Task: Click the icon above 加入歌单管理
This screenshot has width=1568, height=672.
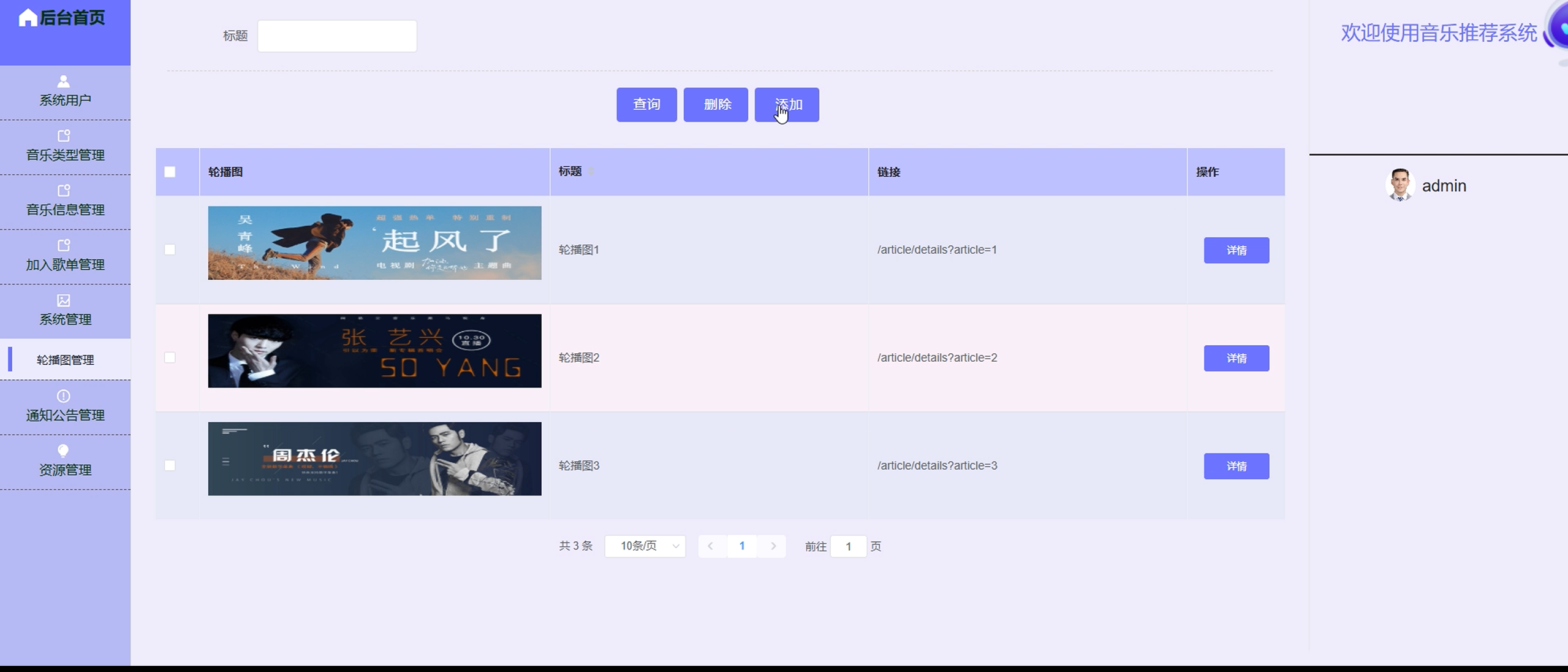Action: [x=63, y=245]
